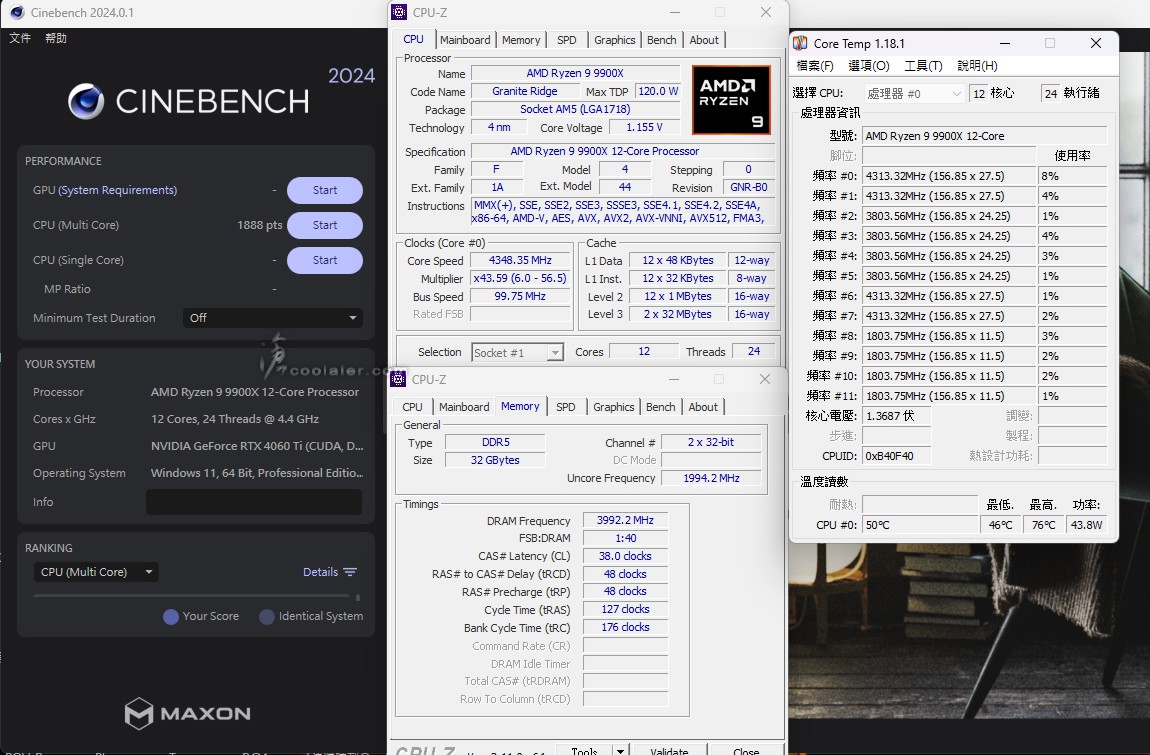Start the GPU (System Requirements) test
The height and width of the screenshot is (755, 1150).
325,190
